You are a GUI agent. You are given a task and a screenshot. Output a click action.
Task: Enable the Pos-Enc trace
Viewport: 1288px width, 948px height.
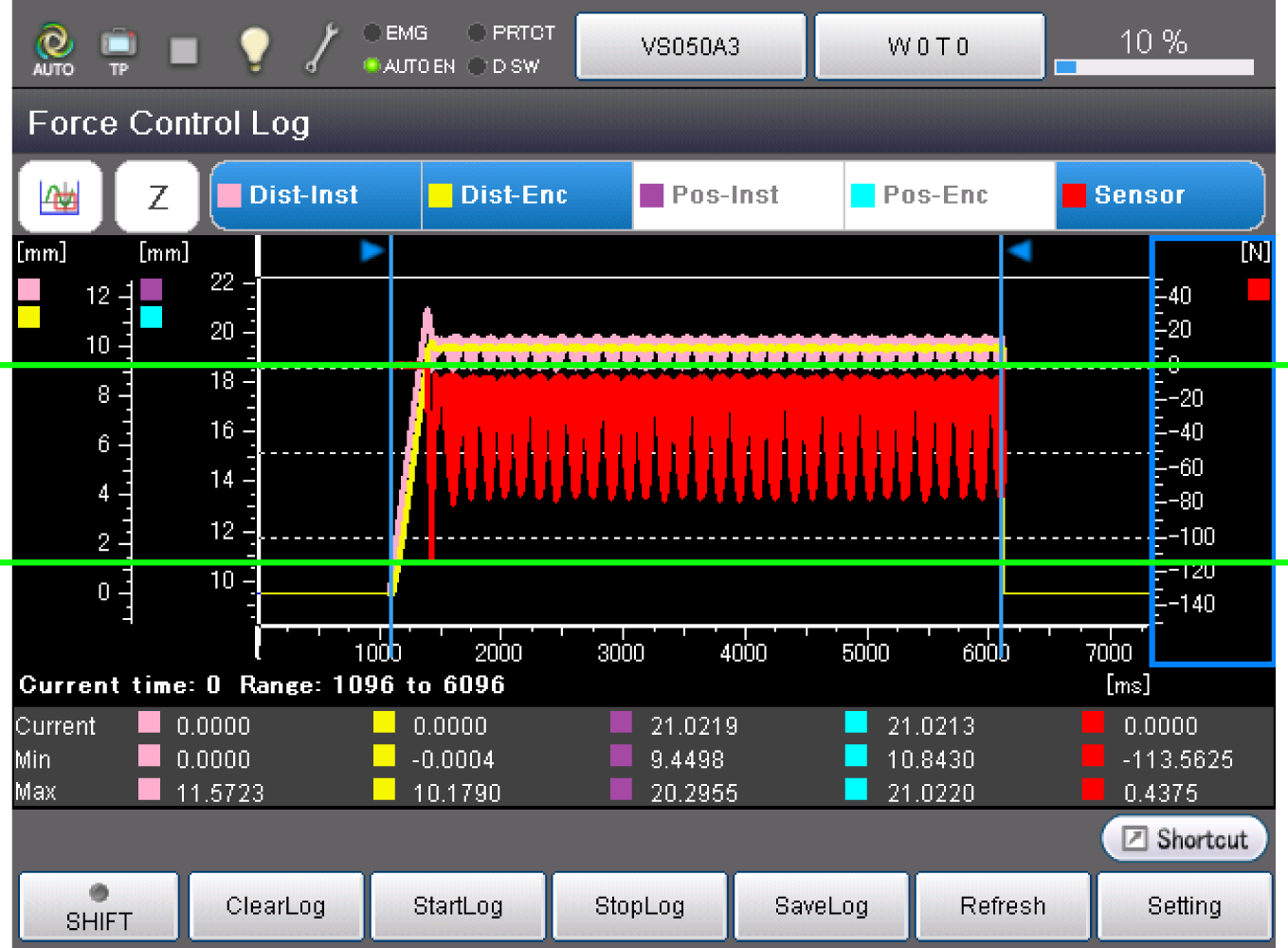click(949, 195)
